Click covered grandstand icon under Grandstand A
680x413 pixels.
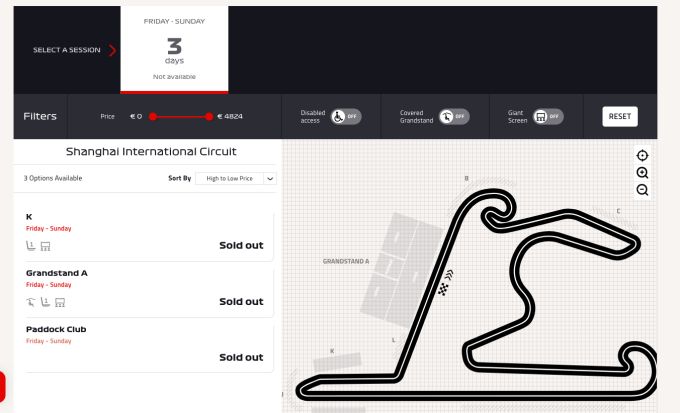coord(31,302)
